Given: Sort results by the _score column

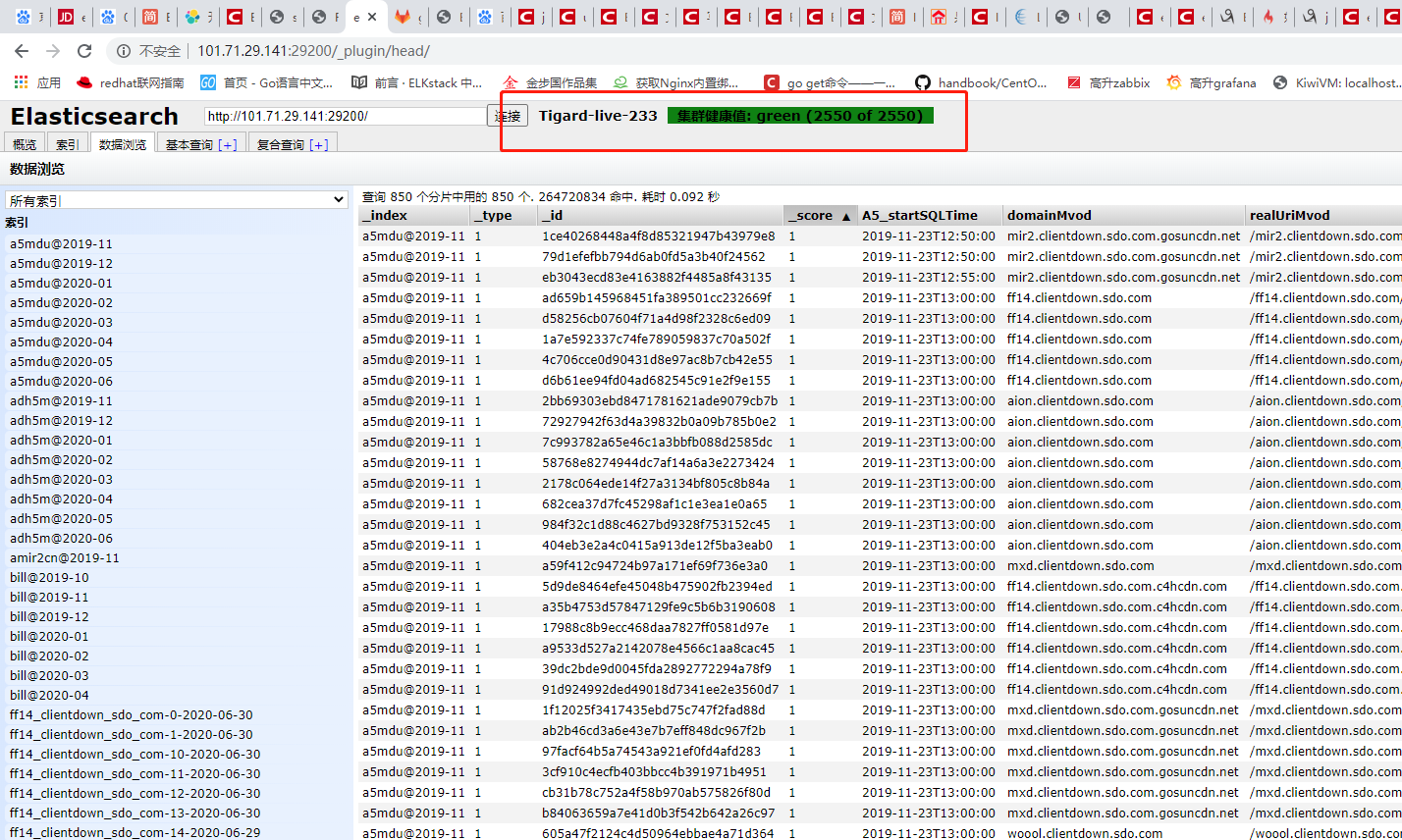Looking at the screenshot, I should 820,215.
